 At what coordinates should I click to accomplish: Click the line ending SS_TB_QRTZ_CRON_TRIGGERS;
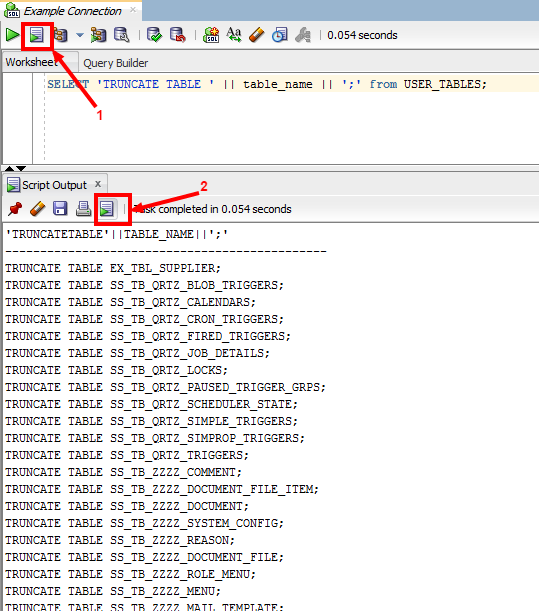click(144, 319)
